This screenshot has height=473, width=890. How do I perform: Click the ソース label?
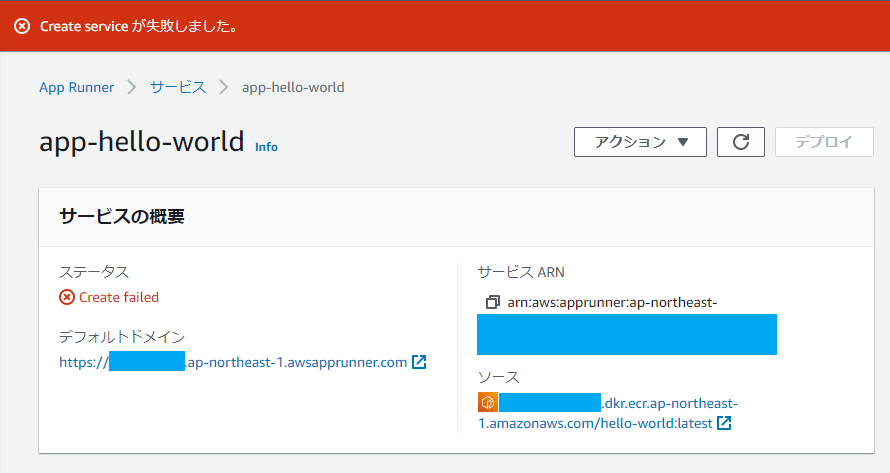pos(499,377)
